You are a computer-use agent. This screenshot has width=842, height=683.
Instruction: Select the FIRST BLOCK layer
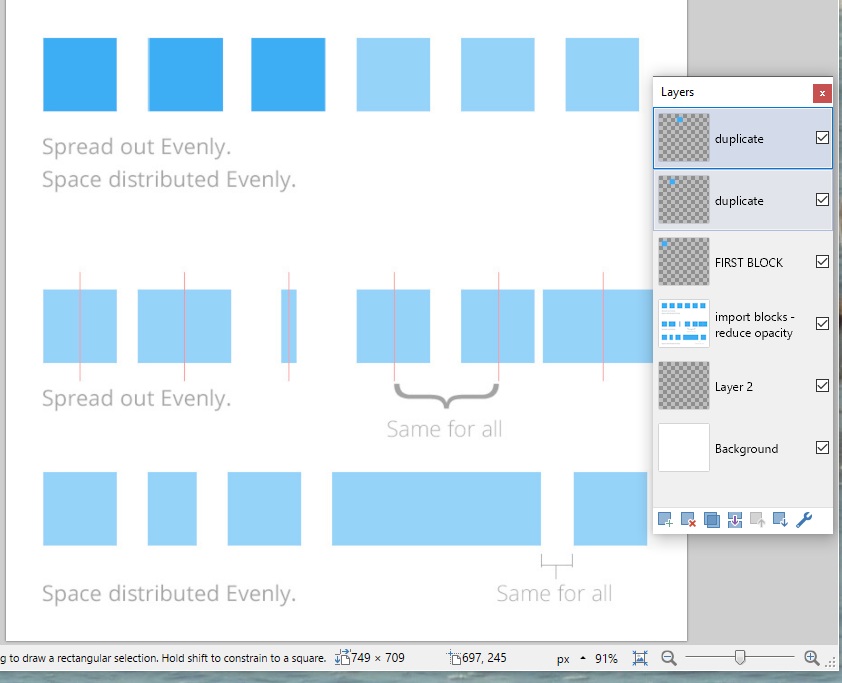tap(743, 262)
